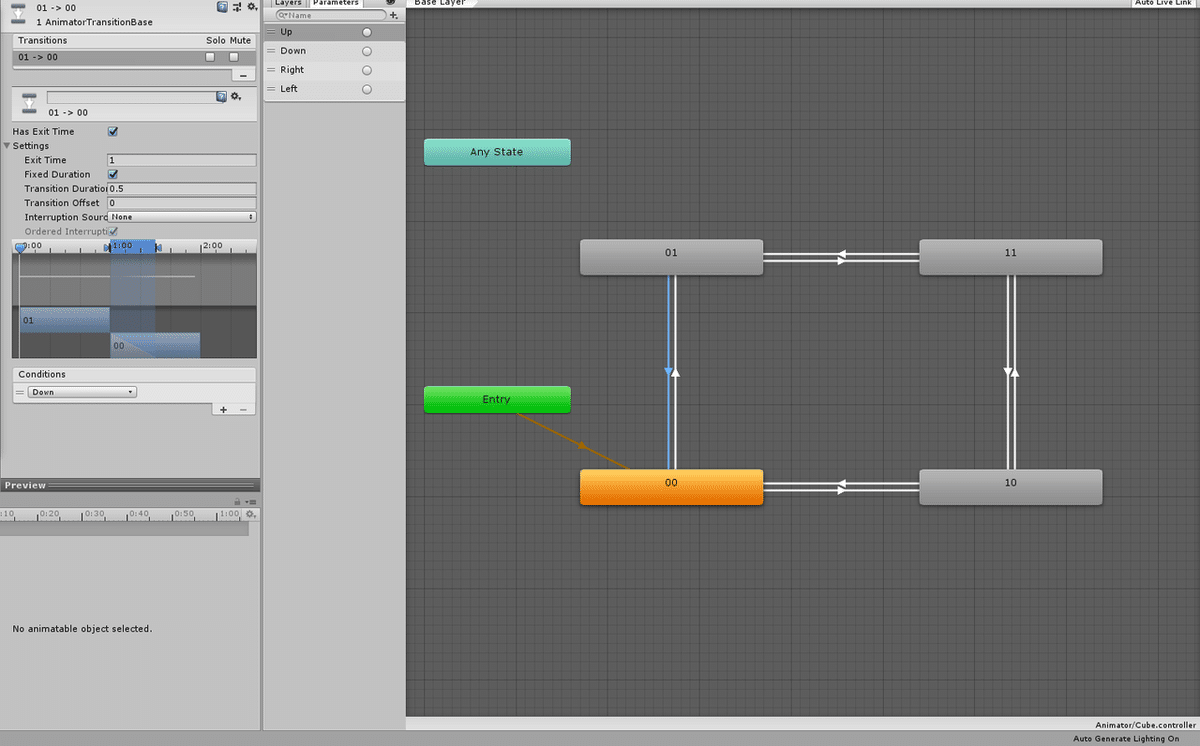This screenshot has width=1200, height=746.
Task: Click the Conditions list header
Action: point(134,374)
